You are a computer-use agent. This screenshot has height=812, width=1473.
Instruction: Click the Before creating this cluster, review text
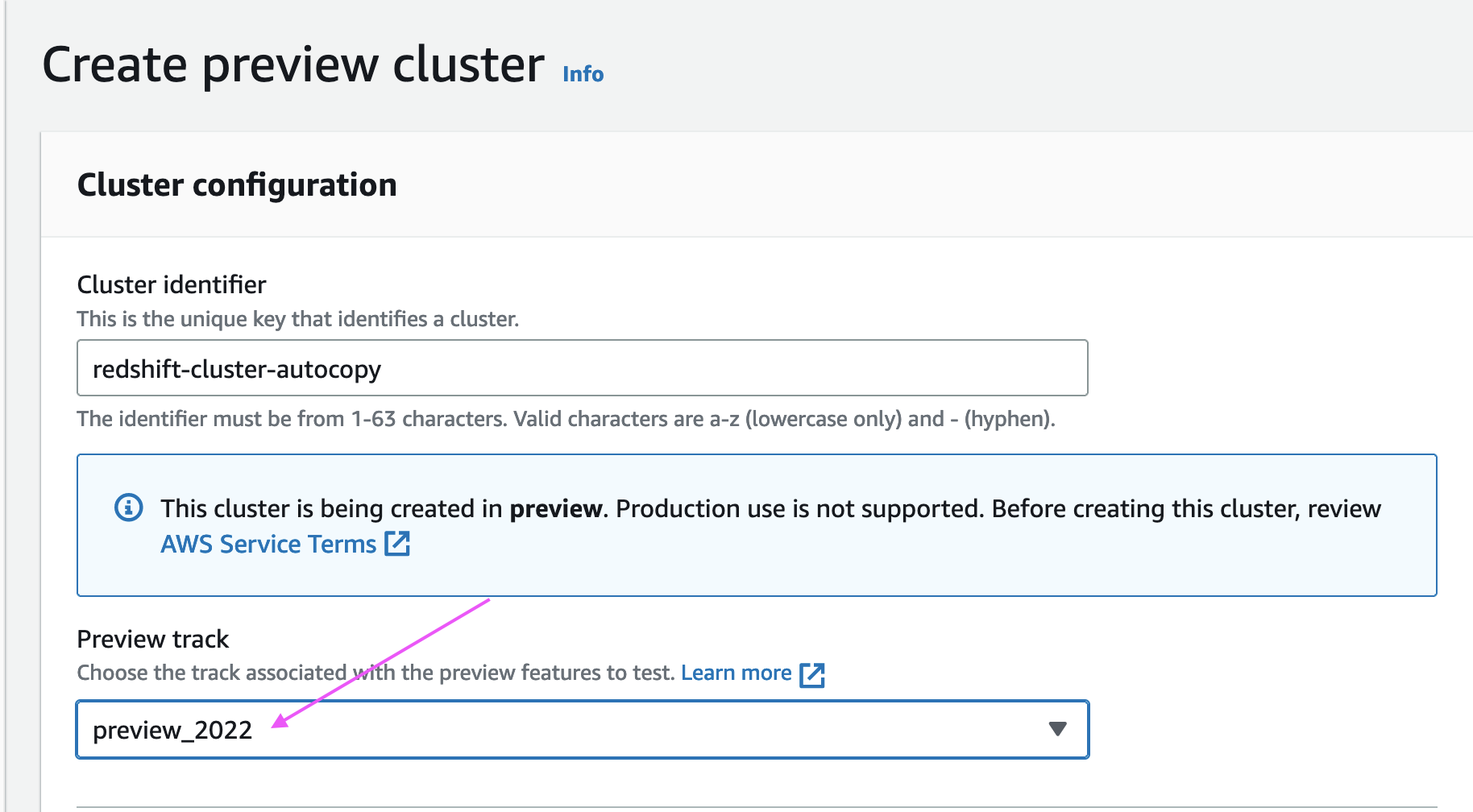(x=1186, y=508)
